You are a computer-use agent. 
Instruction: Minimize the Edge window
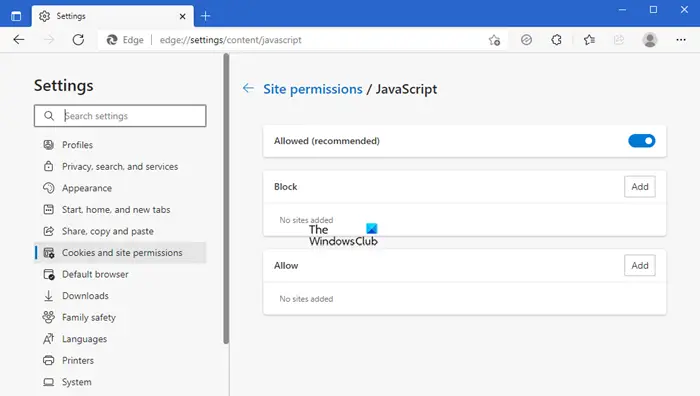622,9
